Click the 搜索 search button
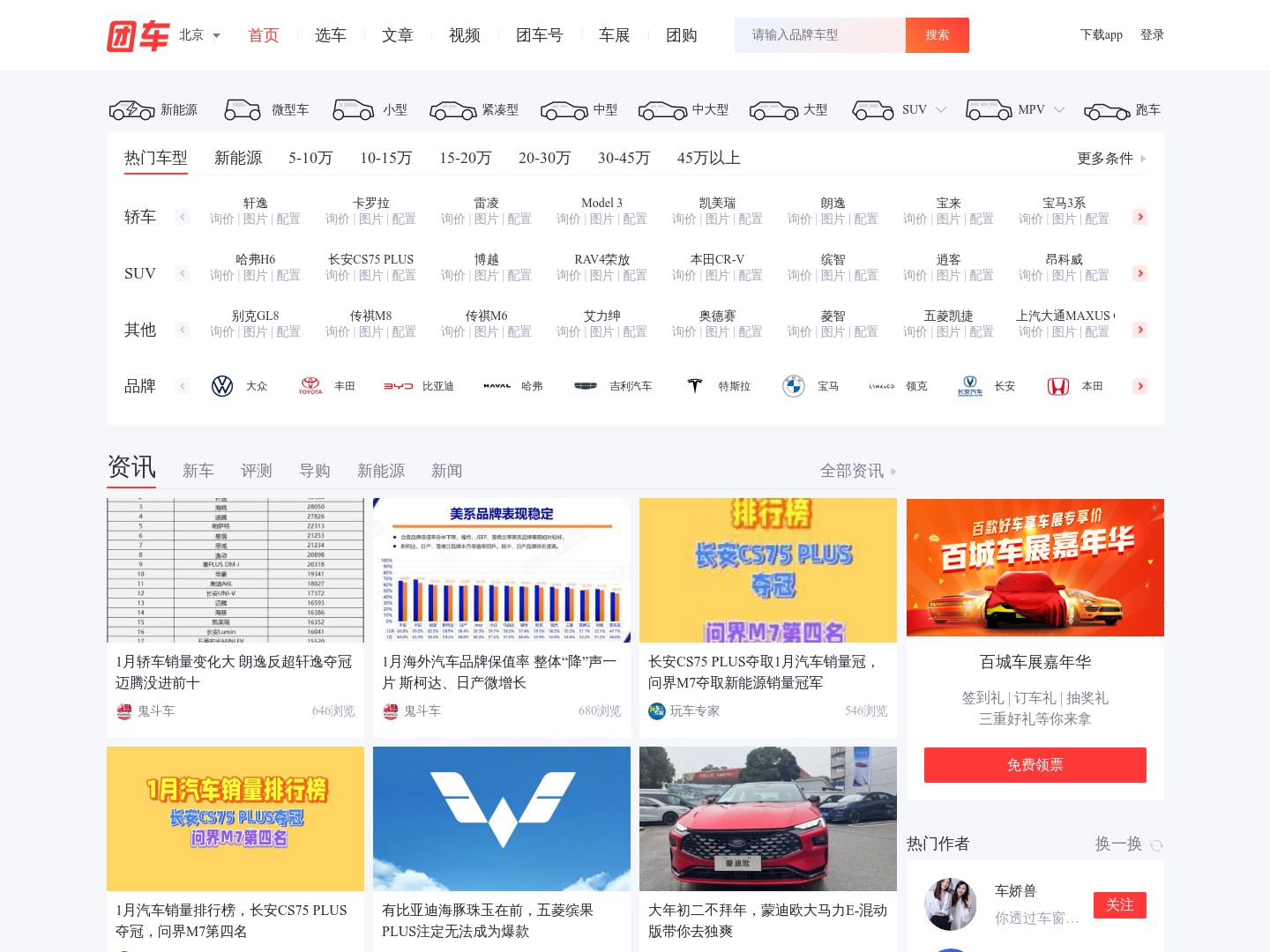The height and width of the screenshot is (952, 1270). click(938, 35)
